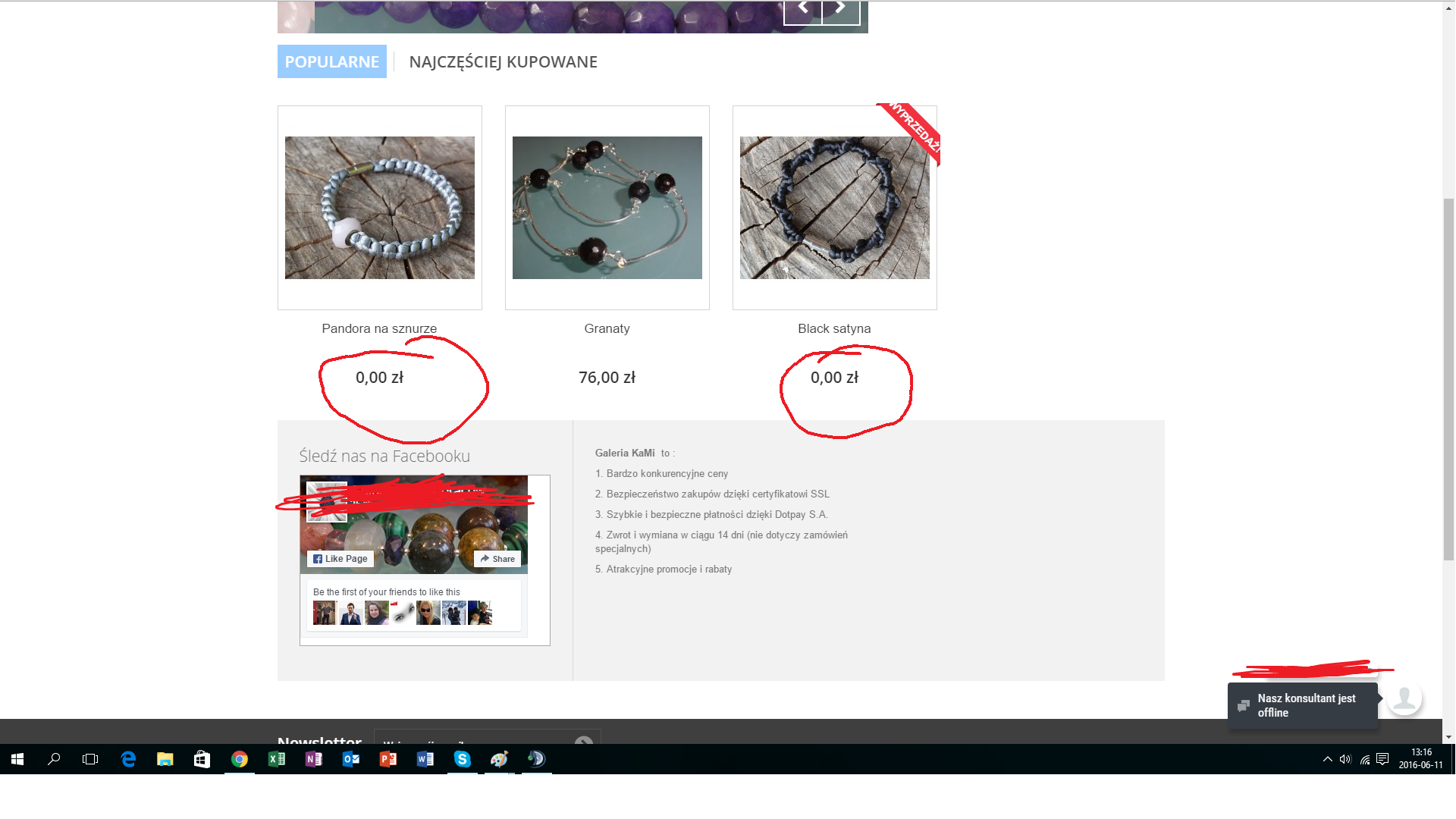1456x819 pixels.
Task: Click the Facebook Share button
Action: pos(497,559)
